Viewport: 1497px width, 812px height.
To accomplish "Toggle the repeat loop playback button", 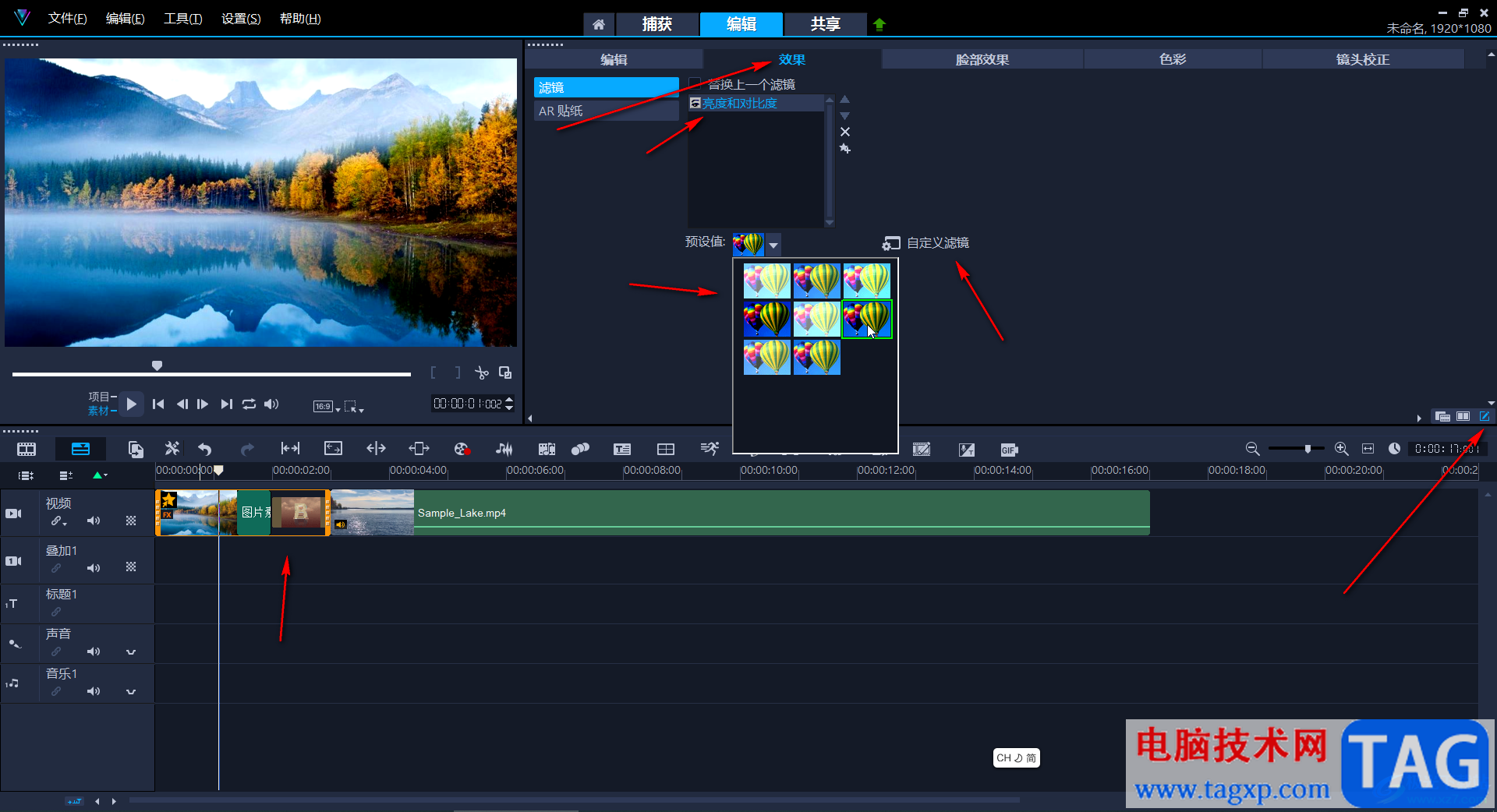I will 249,404.
